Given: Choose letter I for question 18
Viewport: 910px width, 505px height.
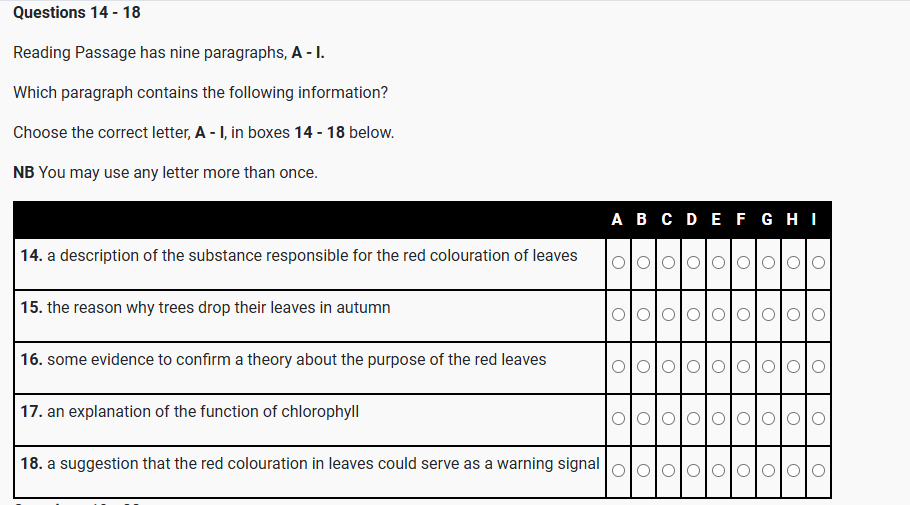Looking at the screenshot, I should [x=818, y=471].
